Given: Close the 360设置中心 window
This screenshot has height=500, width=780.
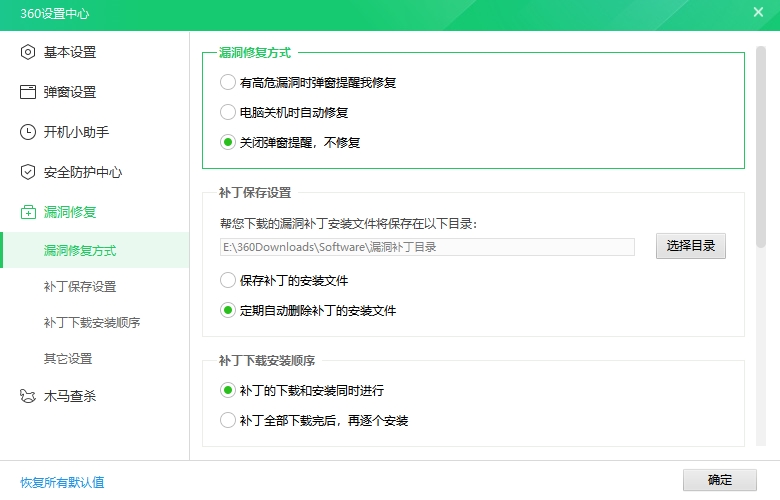Looking at the screenshot, I should coord(758,12).
